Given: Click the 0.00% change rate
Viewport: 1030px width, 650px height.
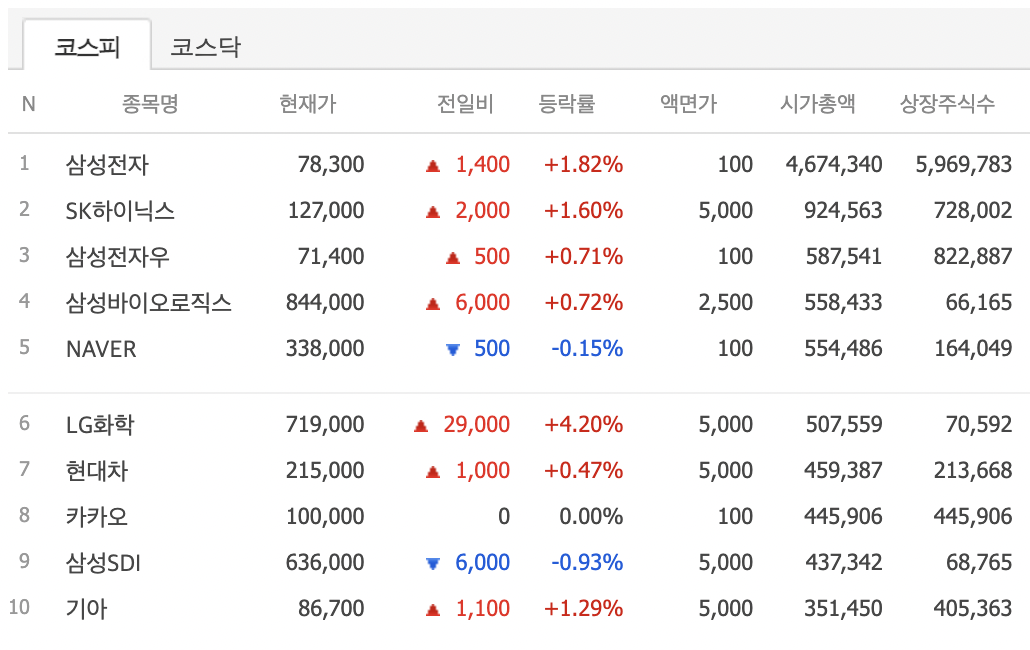Looking at the screenshot, I should tap(591, 516).
